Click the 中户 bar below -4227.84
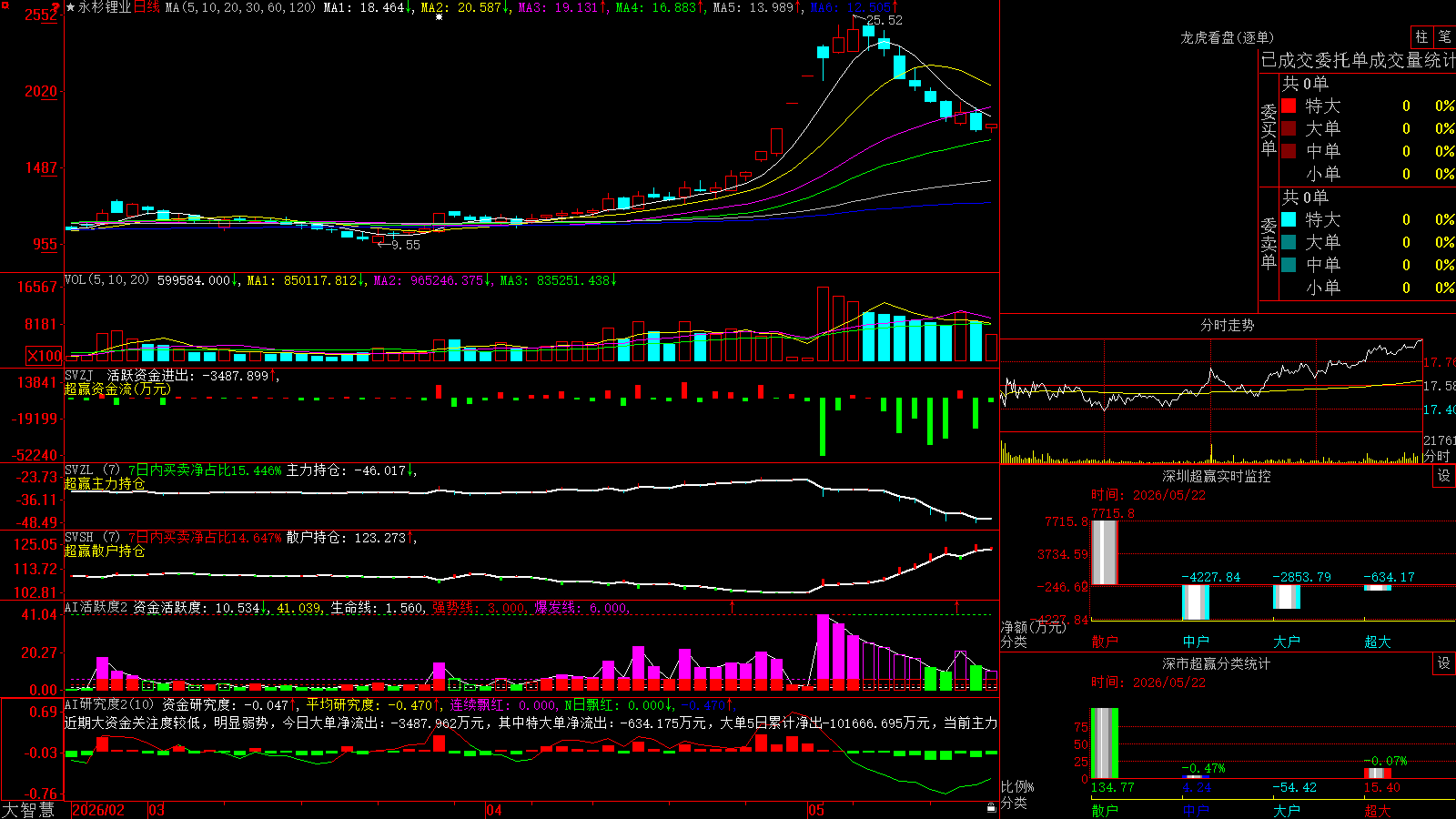1456x819 pixels. [x=1196, y=602]
